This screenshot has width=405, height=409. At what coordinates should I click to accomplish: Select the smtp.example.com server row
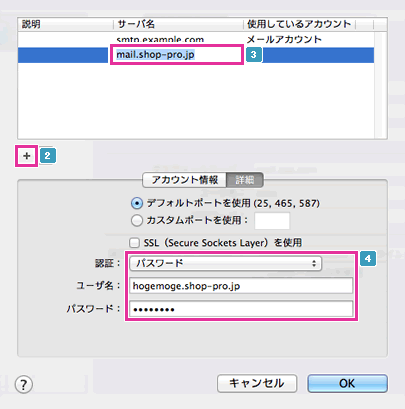click(196, 39)
